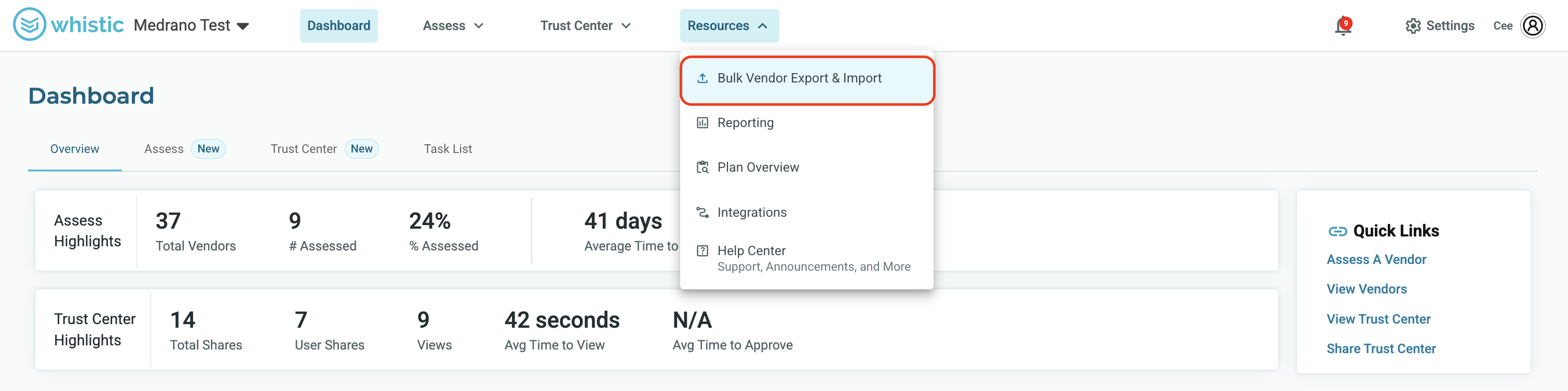The height and width of the screenshot is (391, 1568).
Task: Click the Settings gear icon
Action: 1413,25
